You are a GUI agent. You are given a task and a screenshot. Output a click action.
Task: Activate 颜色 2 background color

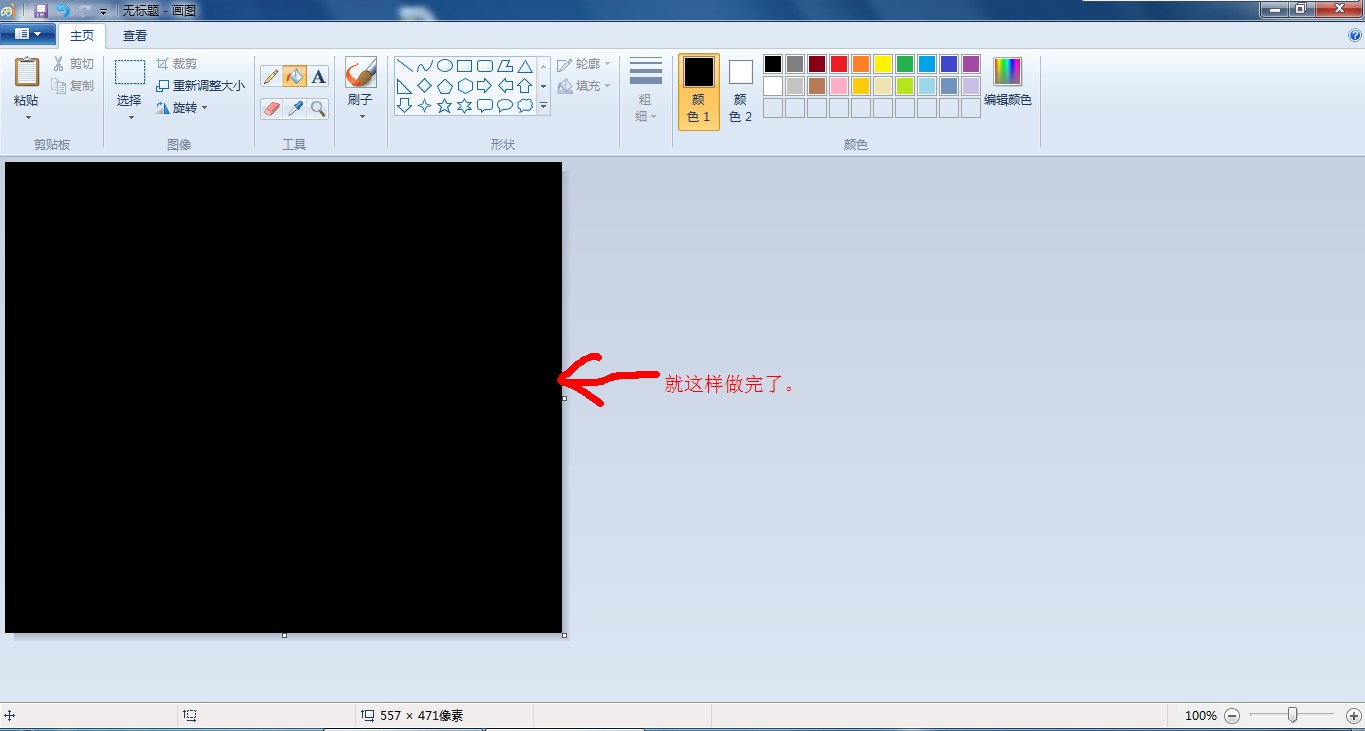click(x=740, y=91)
